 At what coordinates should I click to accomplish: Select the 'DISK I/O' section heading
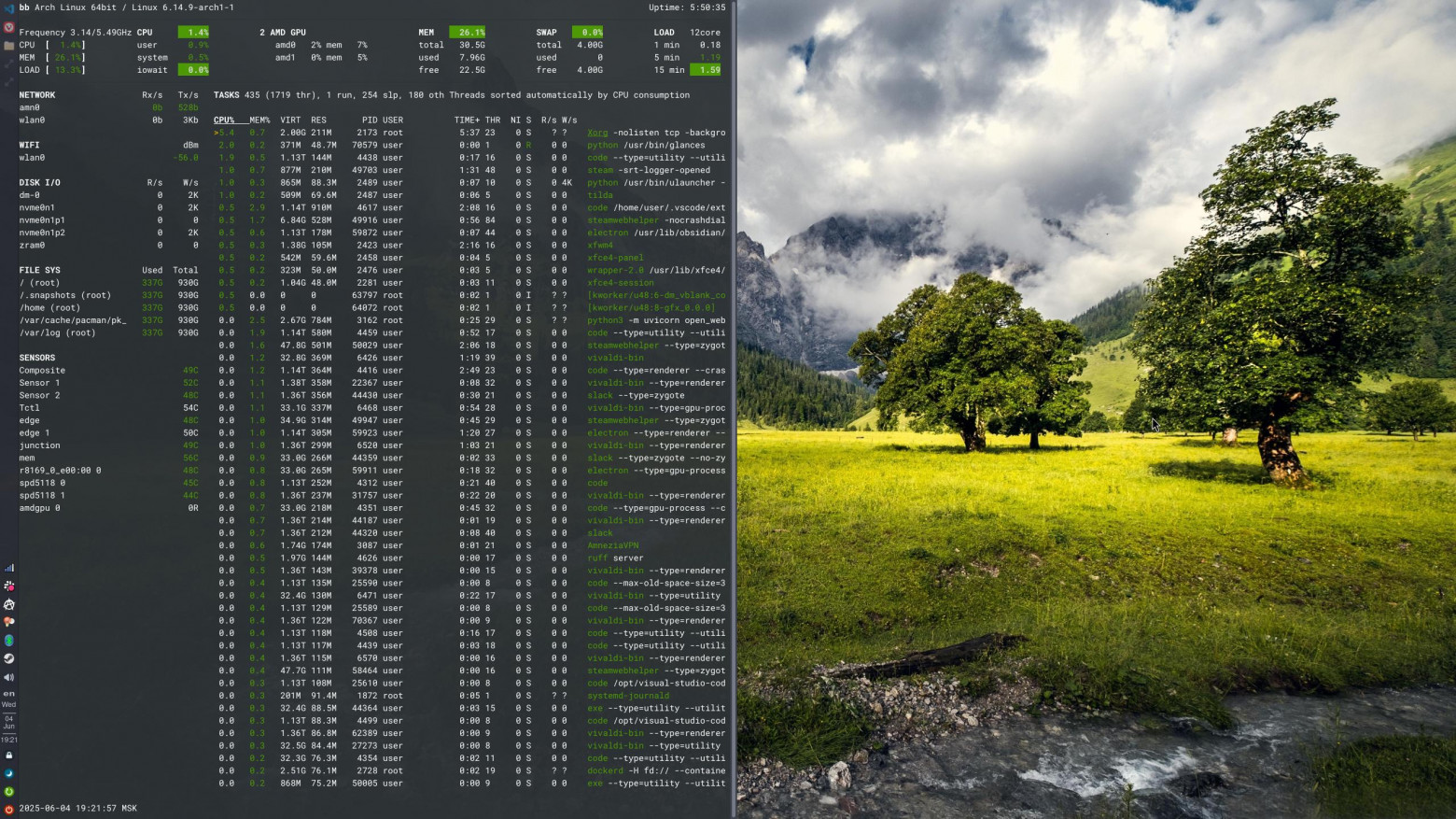(x=39, y=183)
